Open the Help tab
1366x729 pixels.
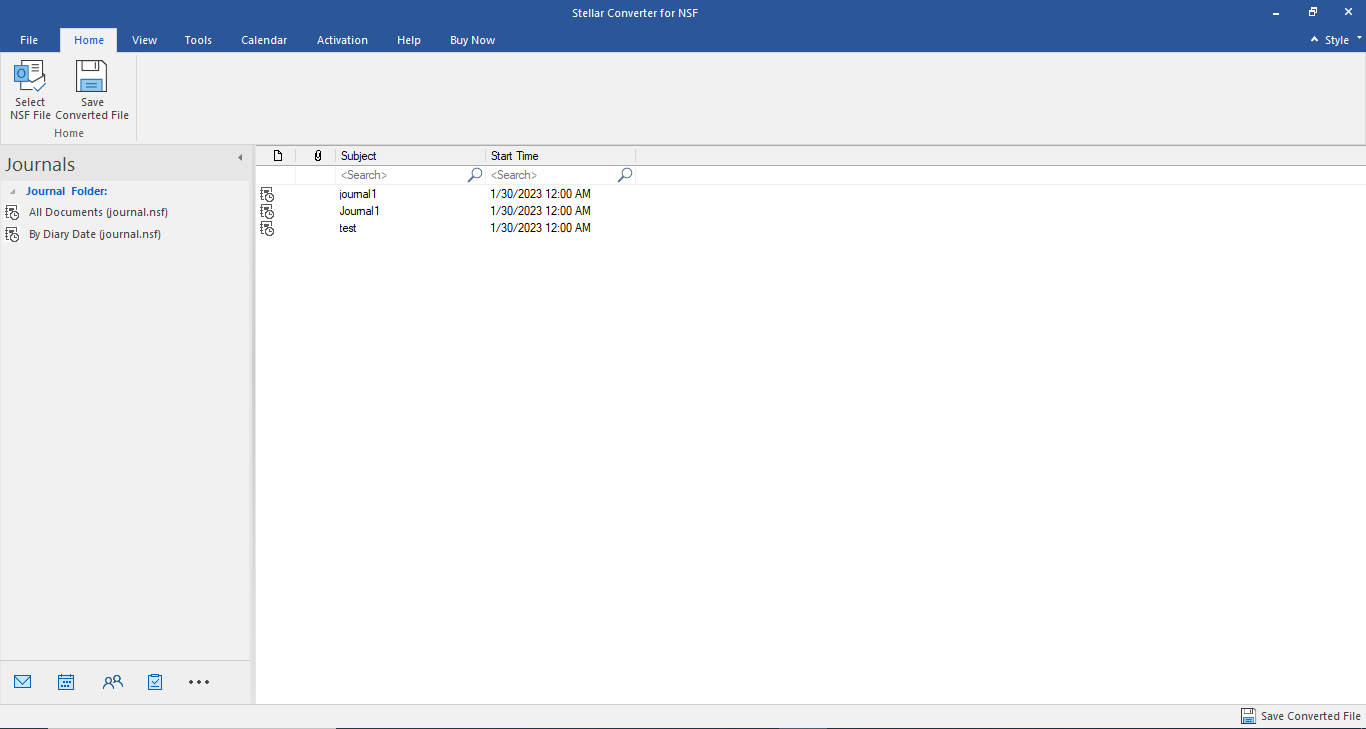(409, 40)
